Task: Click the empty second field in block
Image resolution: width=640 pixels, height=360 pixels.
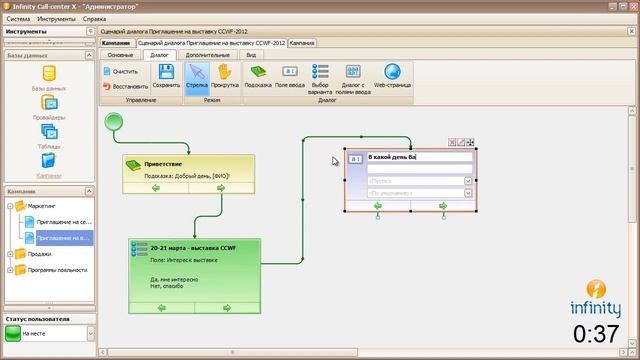Action: pyautogui.click(x=420, y=169)
